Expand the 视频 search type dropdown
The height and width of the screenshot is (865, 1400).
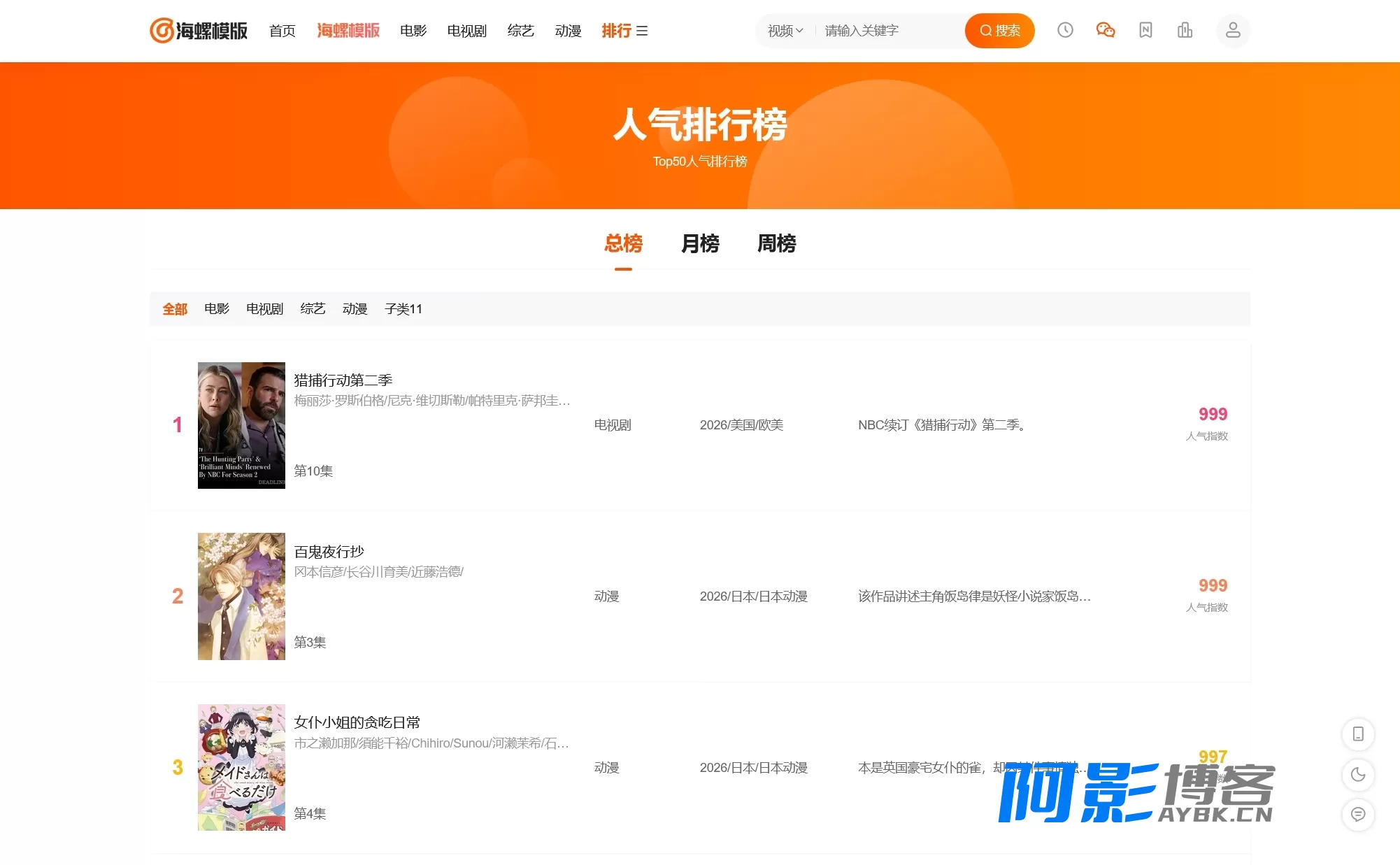point(785,31)
